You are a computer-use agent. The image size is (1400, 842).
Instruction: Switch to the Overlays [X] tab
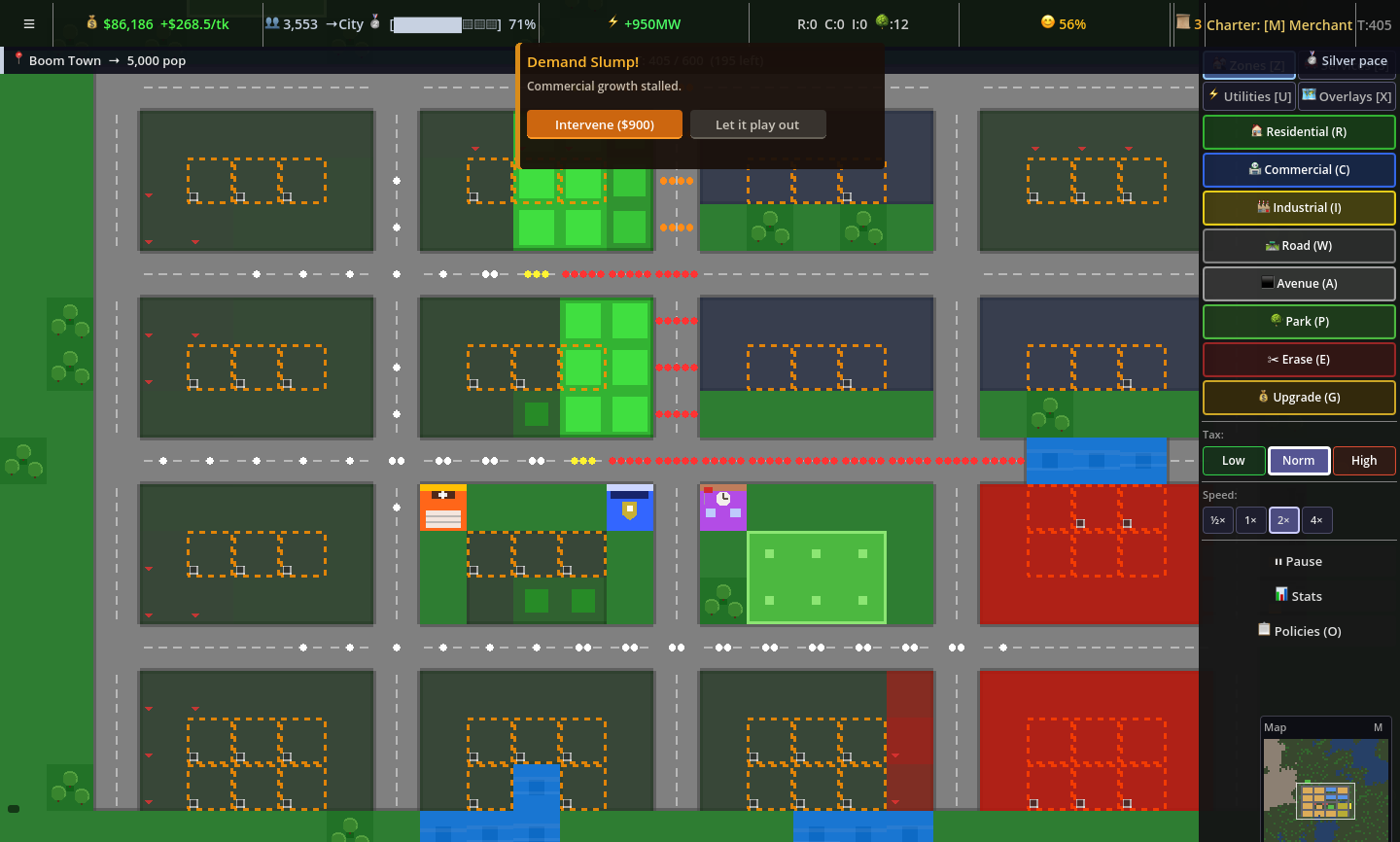pyautogui.click(x=1347, y=96)
